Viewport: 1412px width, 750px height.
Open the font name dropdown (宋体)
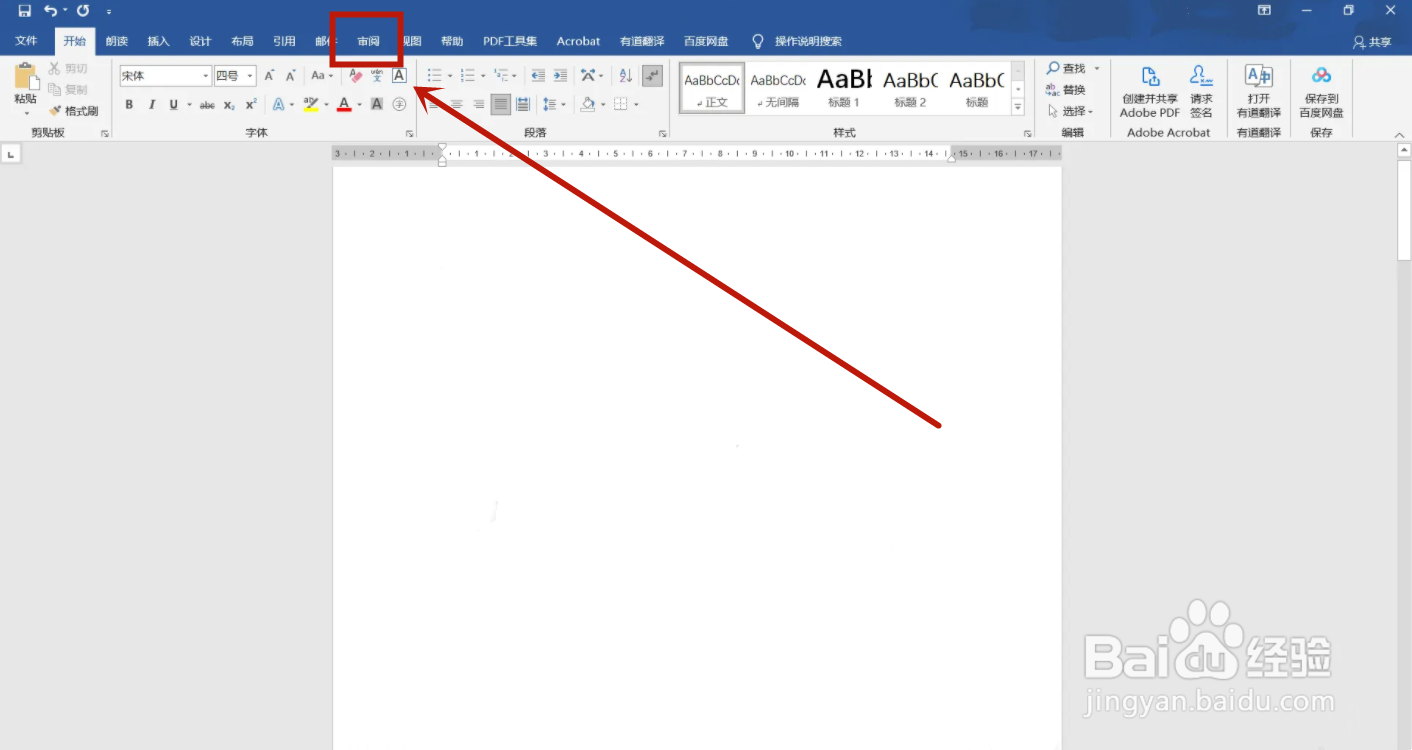206,76
